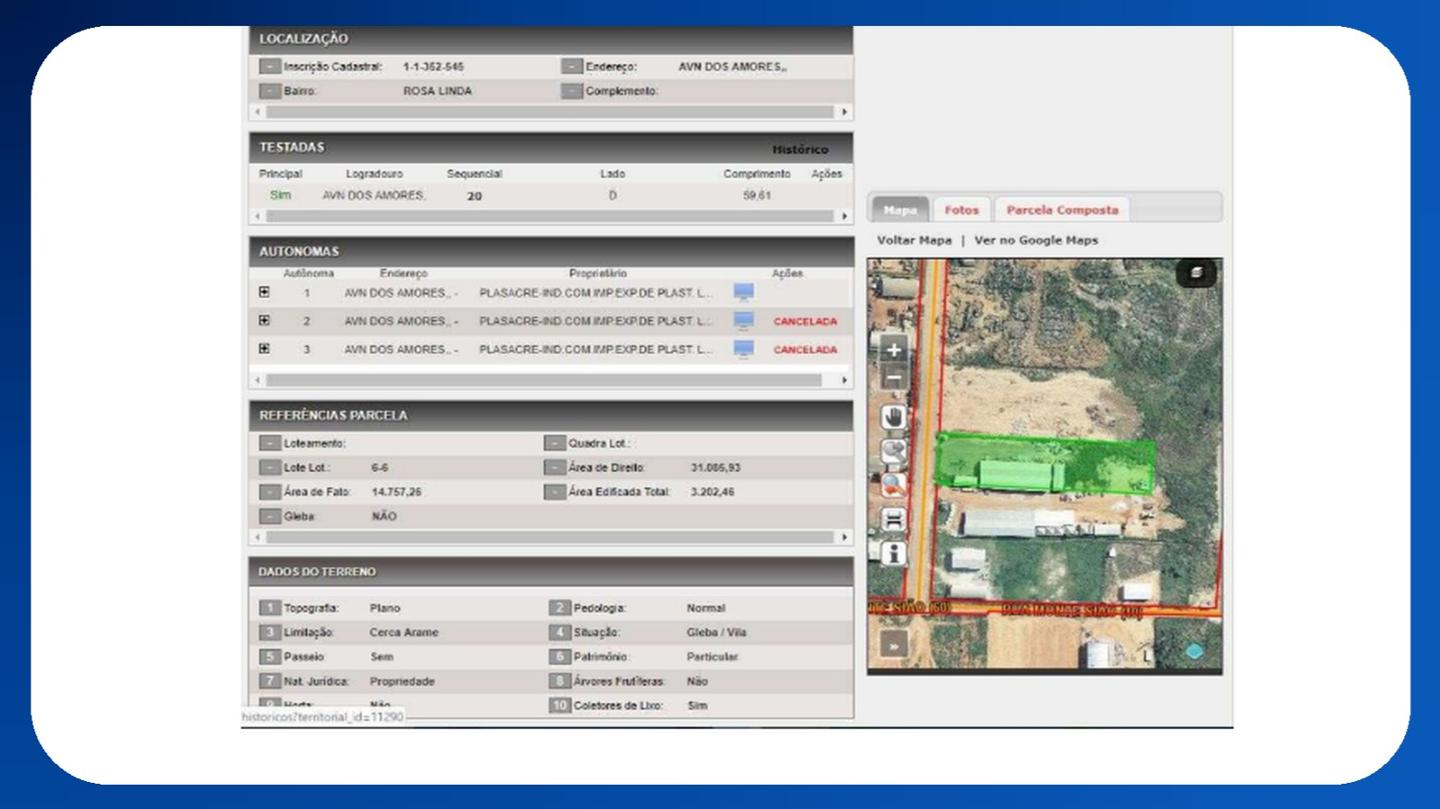
Task: Expand Autônoma 2 row details
Action: 264,321
